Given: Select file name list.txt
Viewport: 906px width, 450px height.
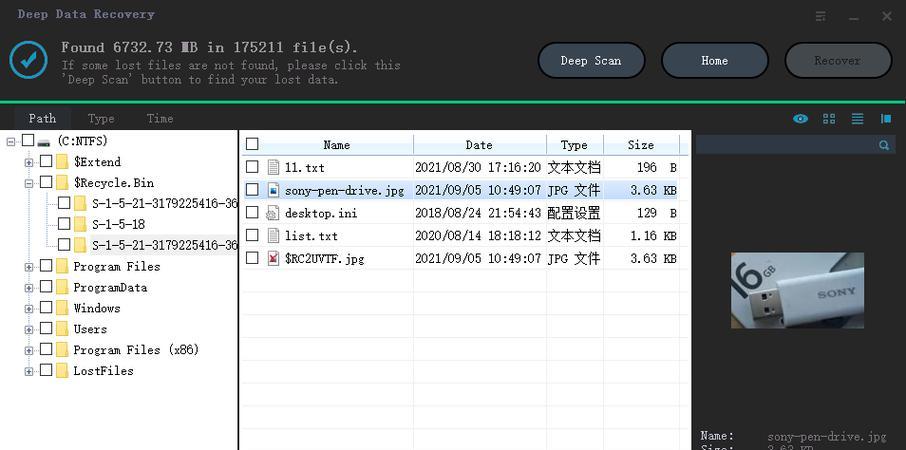Looking at the screenshot, I should coord(311,236).
